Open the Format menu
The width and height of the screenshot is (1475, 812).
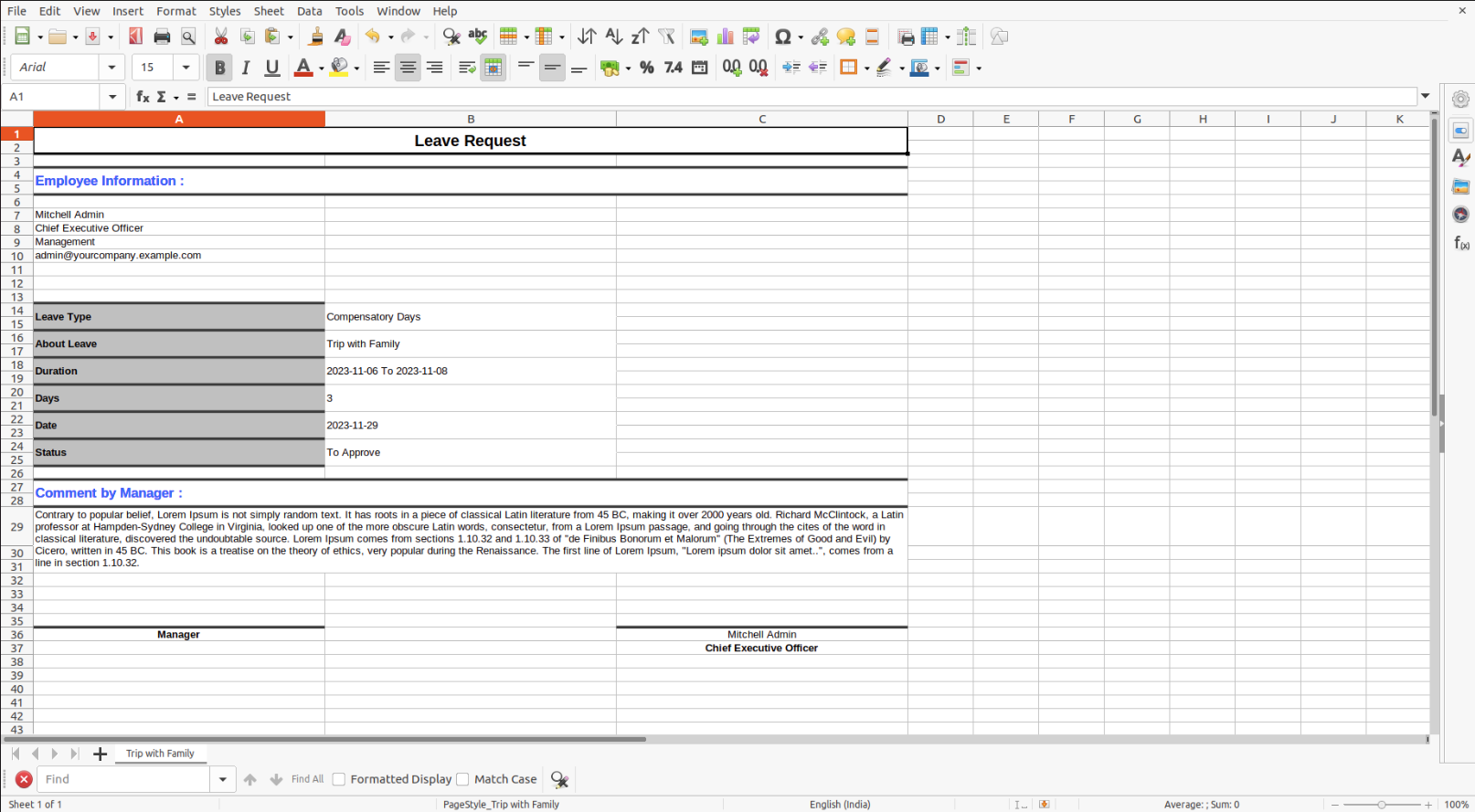(176, 11)
